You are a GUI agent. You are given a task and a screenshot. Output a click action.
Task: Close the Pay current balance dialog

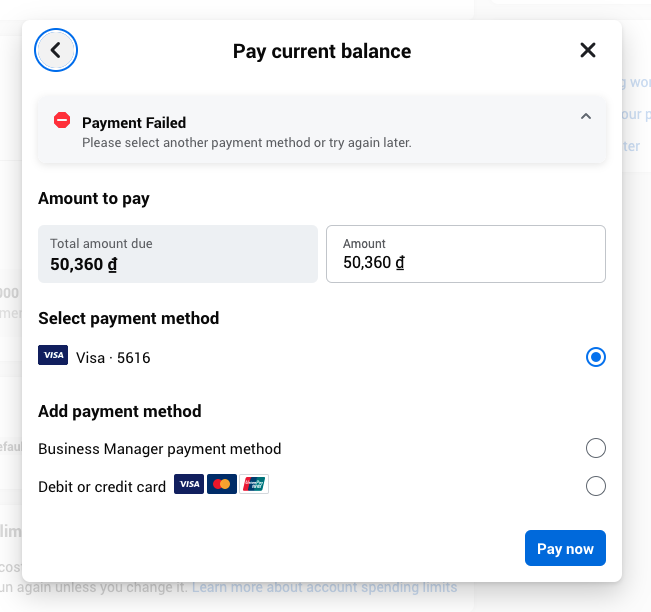pos(588,50)
